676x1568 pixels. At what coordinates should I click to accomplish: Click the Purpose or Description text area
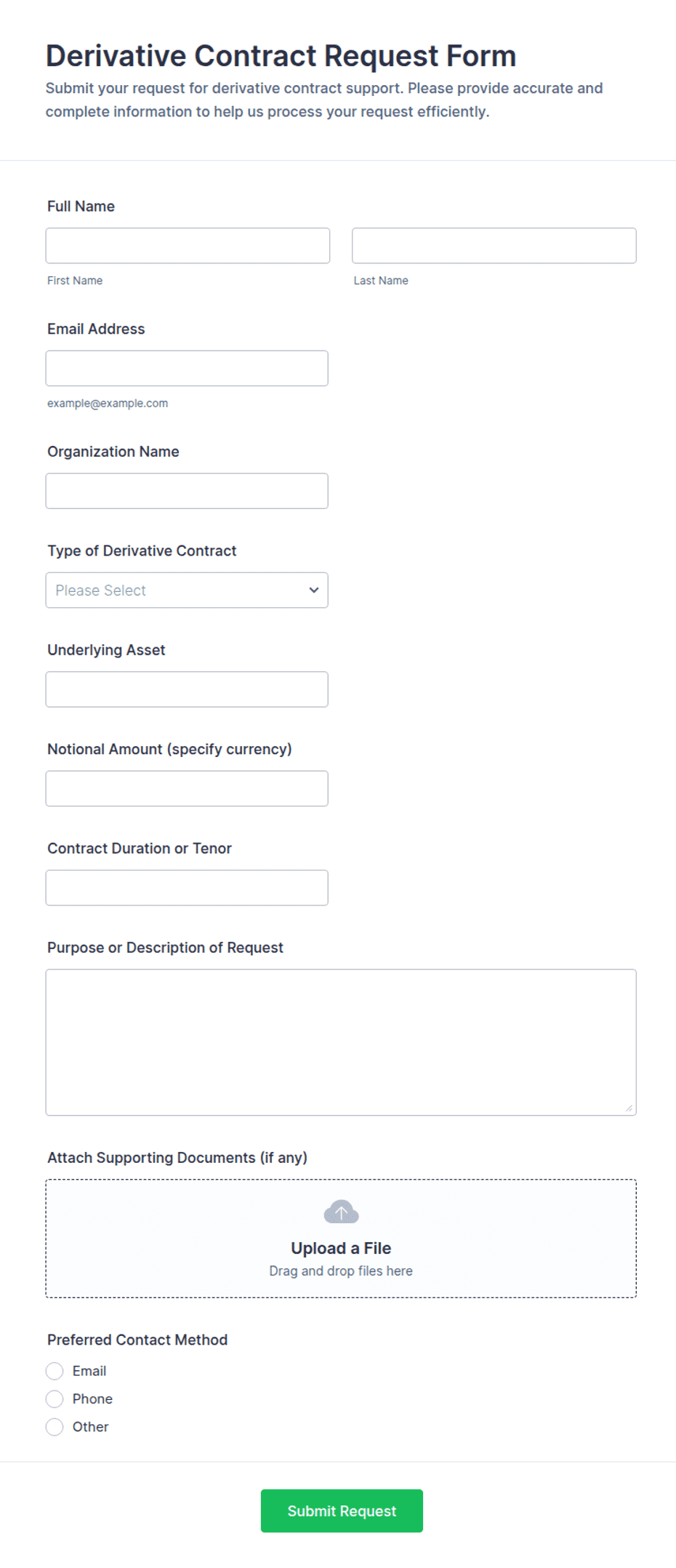(341, 1042)
